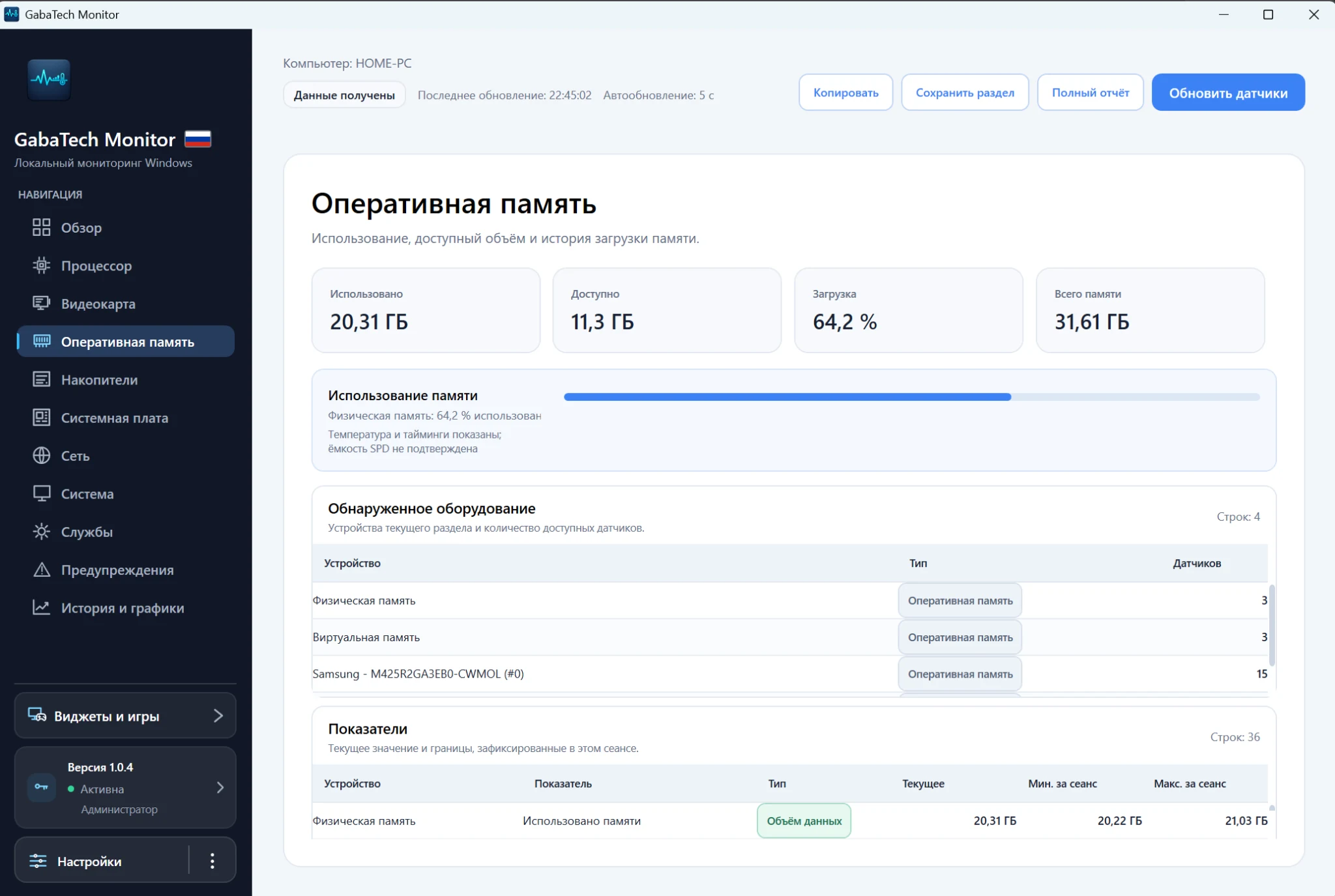This screenshot has height=896, width=1335.
Task: Go to История и графики section
Action: pyautogui.click(x=125, y=607)
